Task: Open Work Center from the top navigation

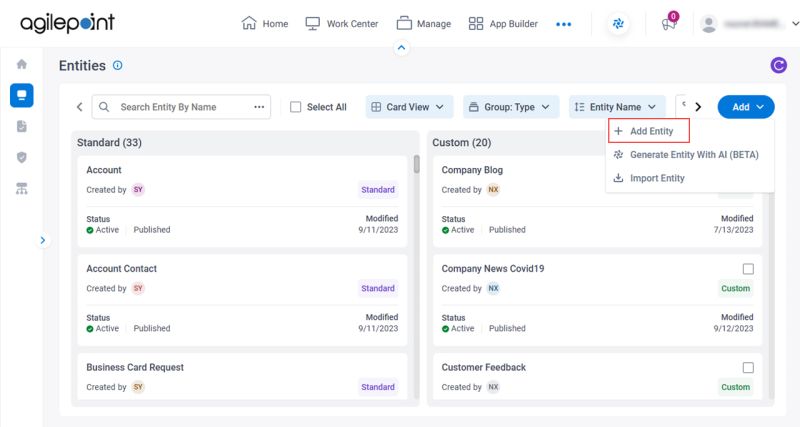Action: [342, 23]
